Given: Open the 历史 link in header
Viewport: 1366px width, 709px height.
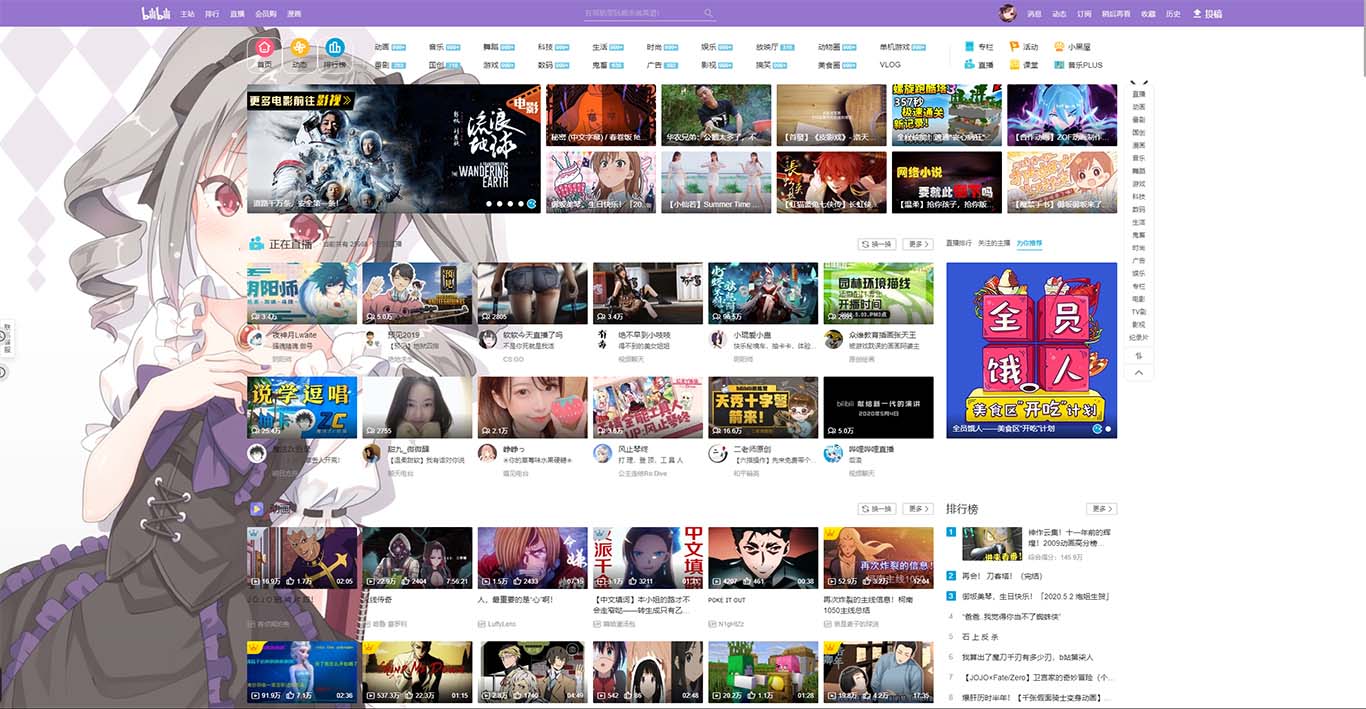Looking at the screenshot, I should 1173,14.
